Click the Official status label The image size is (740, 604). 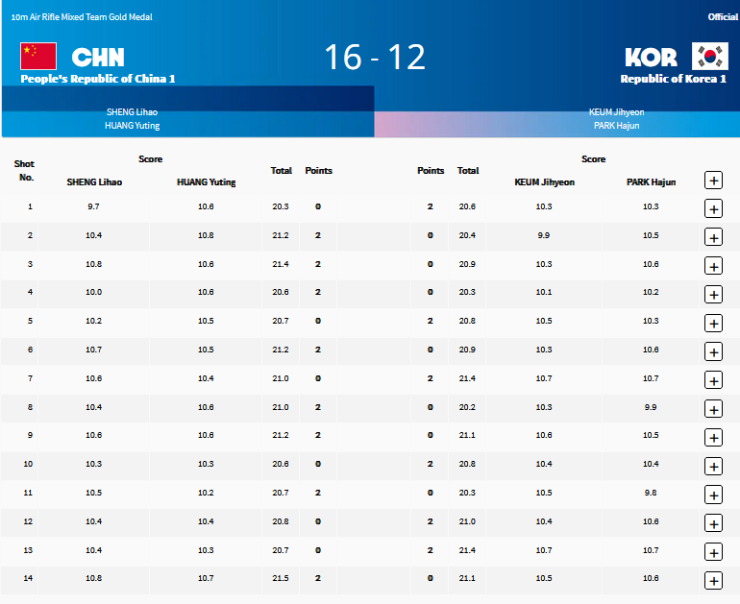723,17
